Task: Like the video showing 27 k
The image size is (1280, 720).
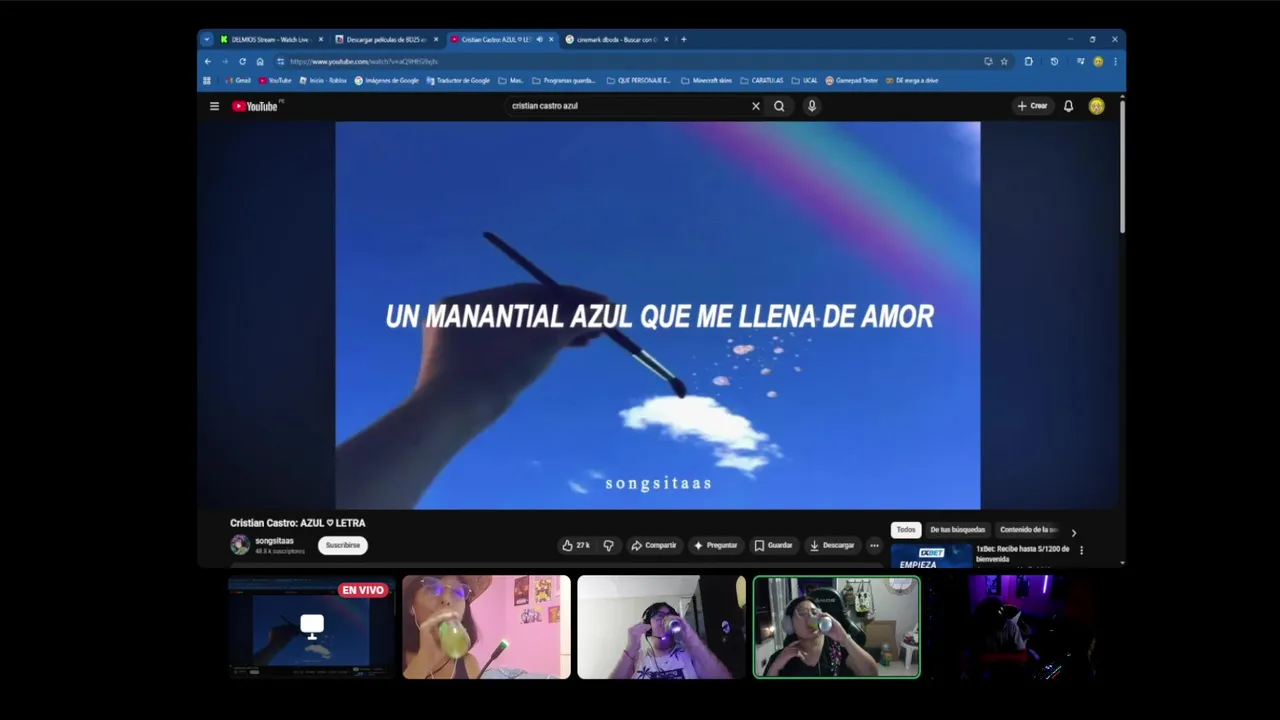Action: 576,545
